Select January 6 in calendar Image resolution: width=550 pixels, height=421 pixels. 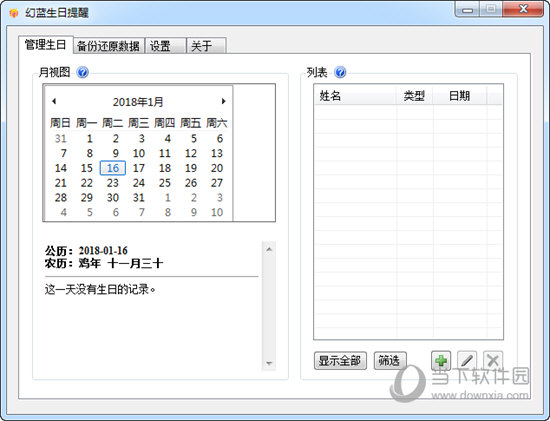click(x=220, y=139)
